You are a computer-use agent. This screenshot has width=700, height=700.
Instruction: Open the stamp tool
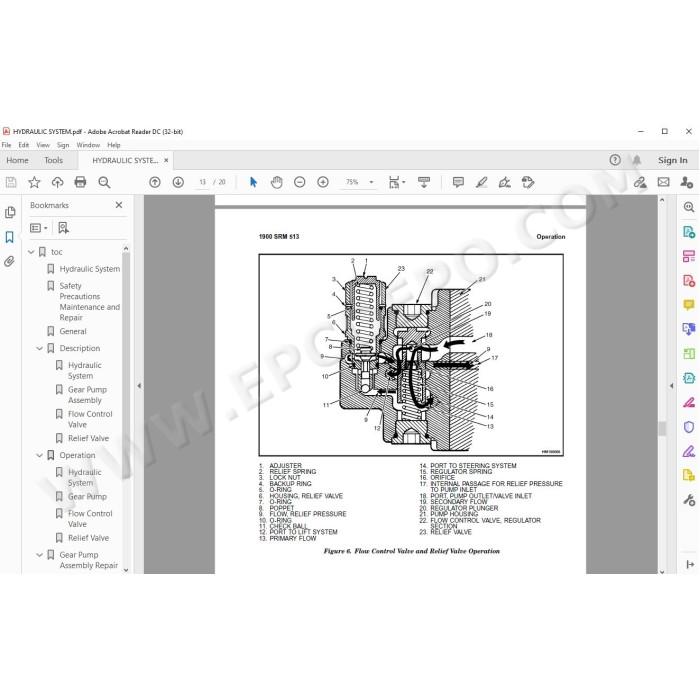coord(528,182)
